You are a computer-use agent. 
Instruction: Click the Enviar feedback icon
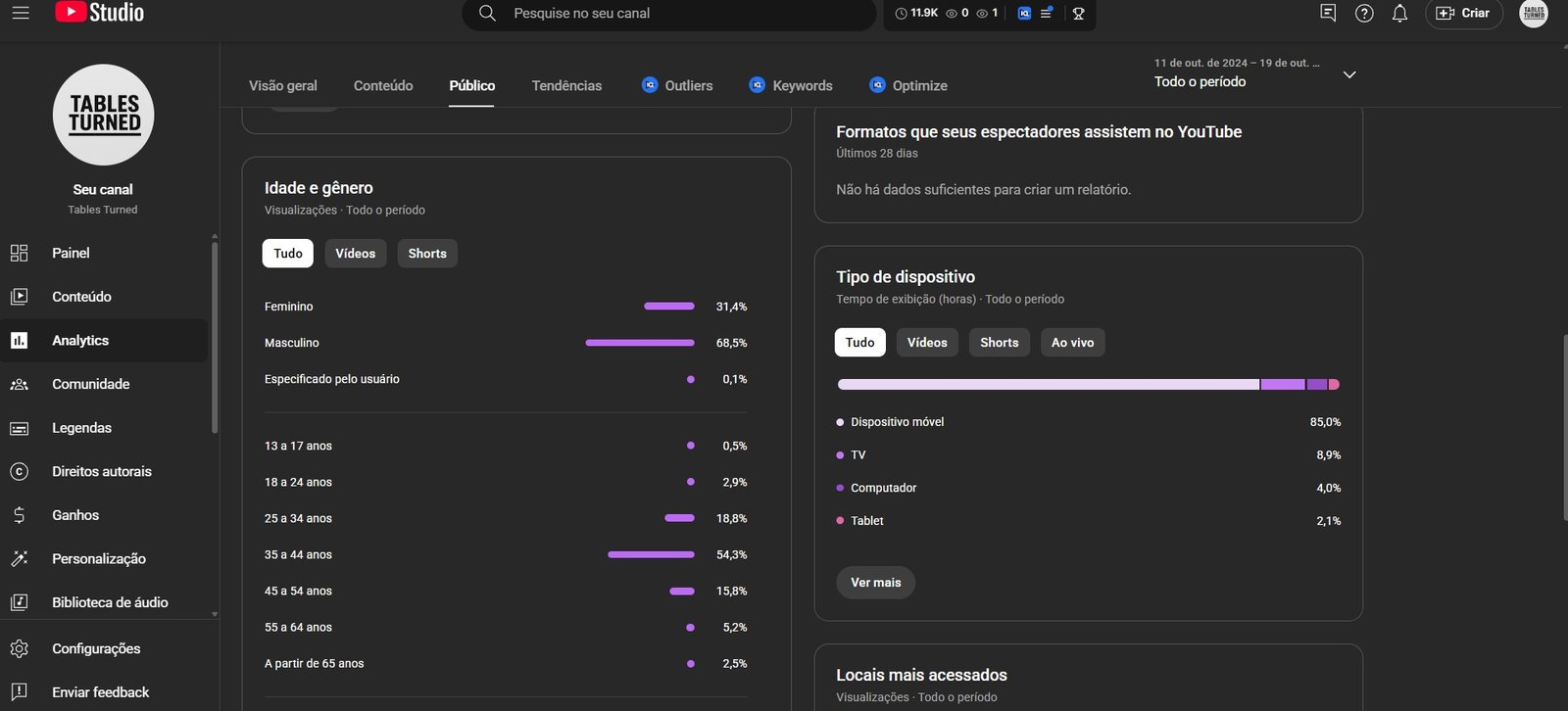click(x=19, y=691)
